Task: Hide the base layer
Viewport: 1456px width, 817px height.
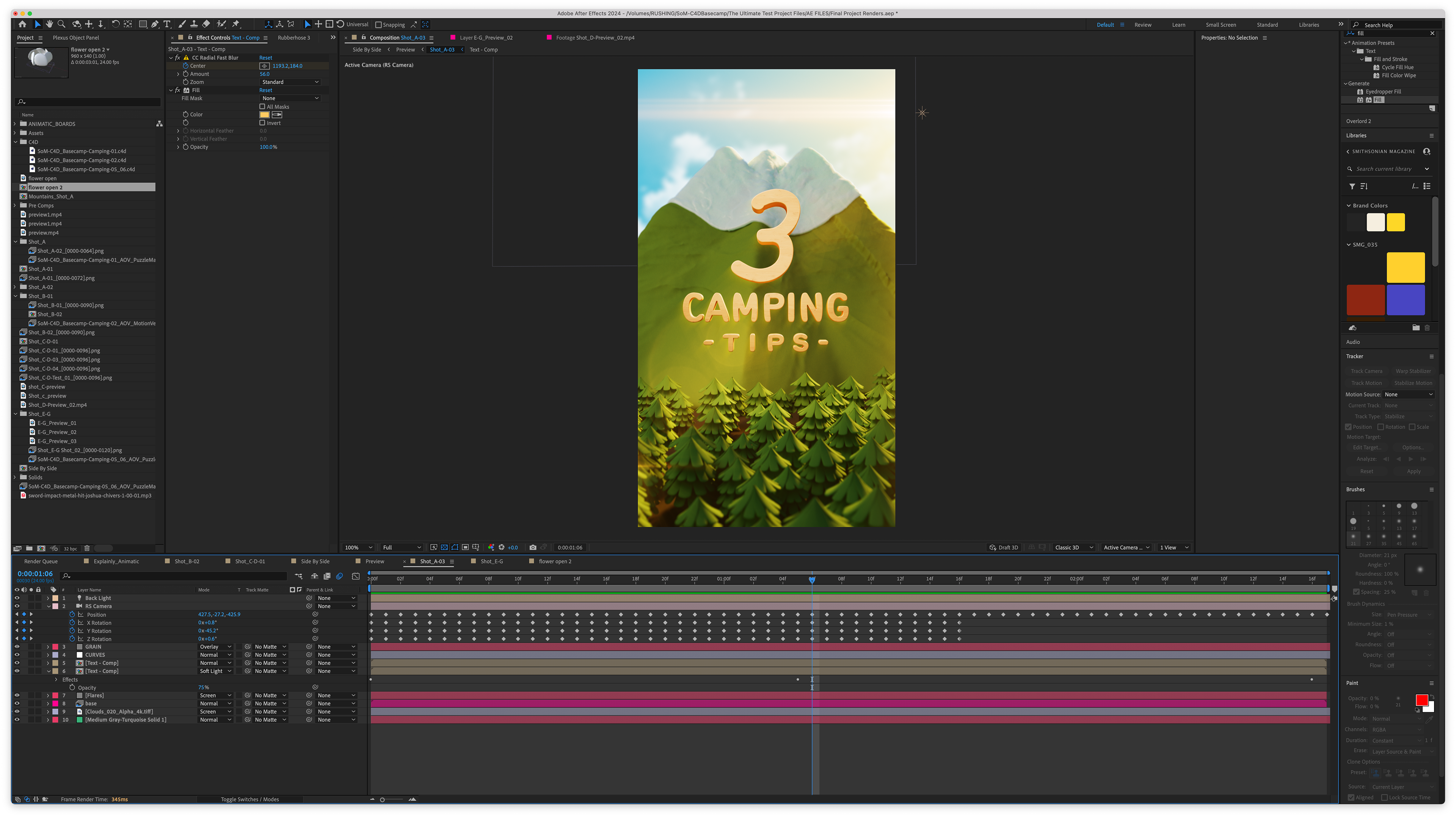Action: point(16,703)
